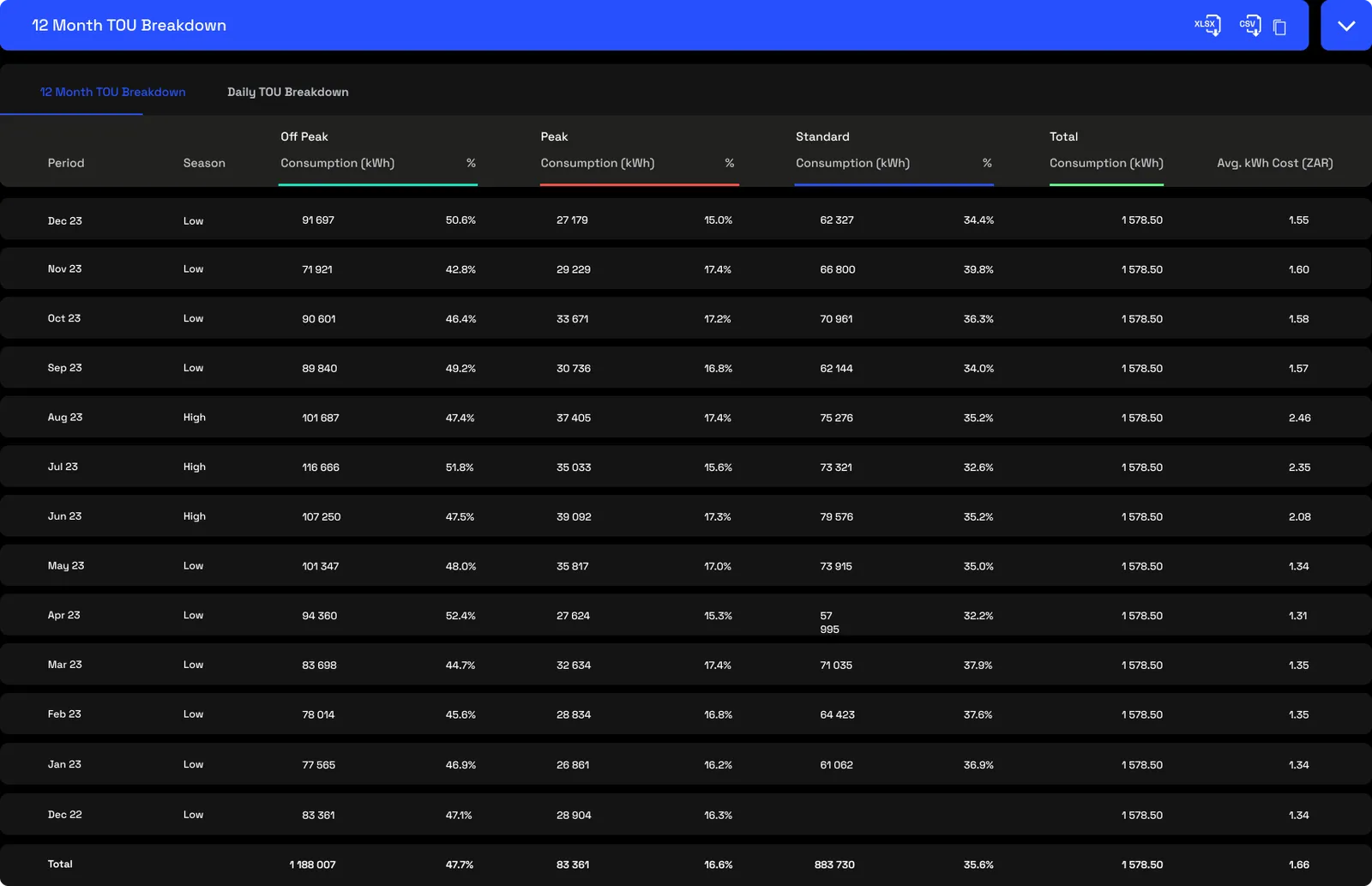Select the Apr 23 row
The image size is (1372, 886).
[x=686, y=615]
